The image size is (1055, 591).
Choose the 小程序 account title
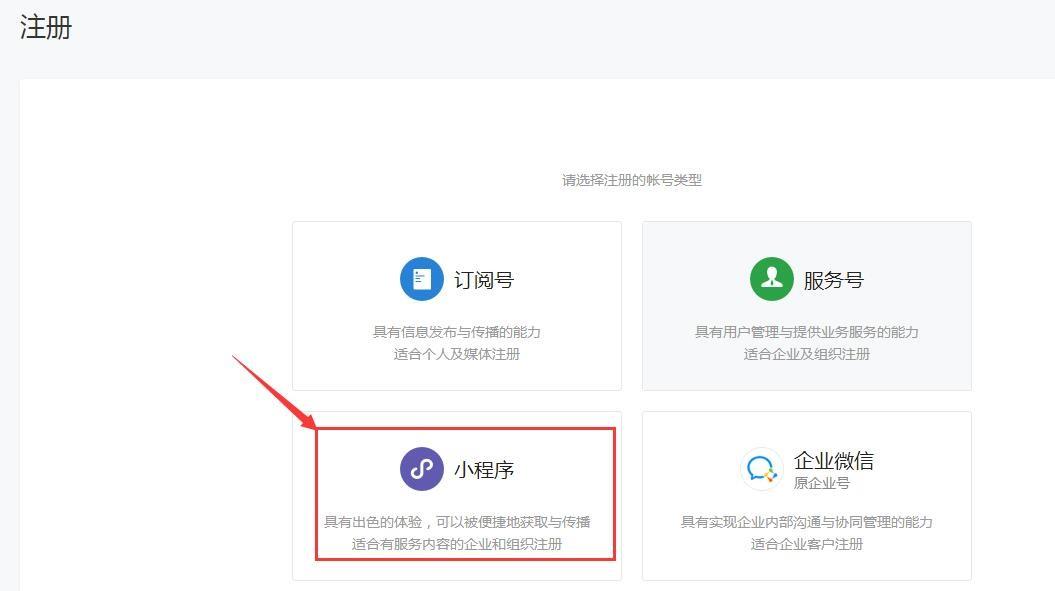(484, 470)
